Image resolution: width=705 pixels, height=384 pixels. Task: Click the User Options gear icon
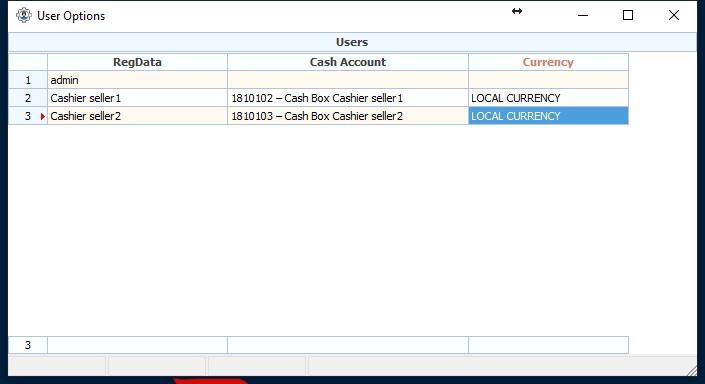(24, 15)
